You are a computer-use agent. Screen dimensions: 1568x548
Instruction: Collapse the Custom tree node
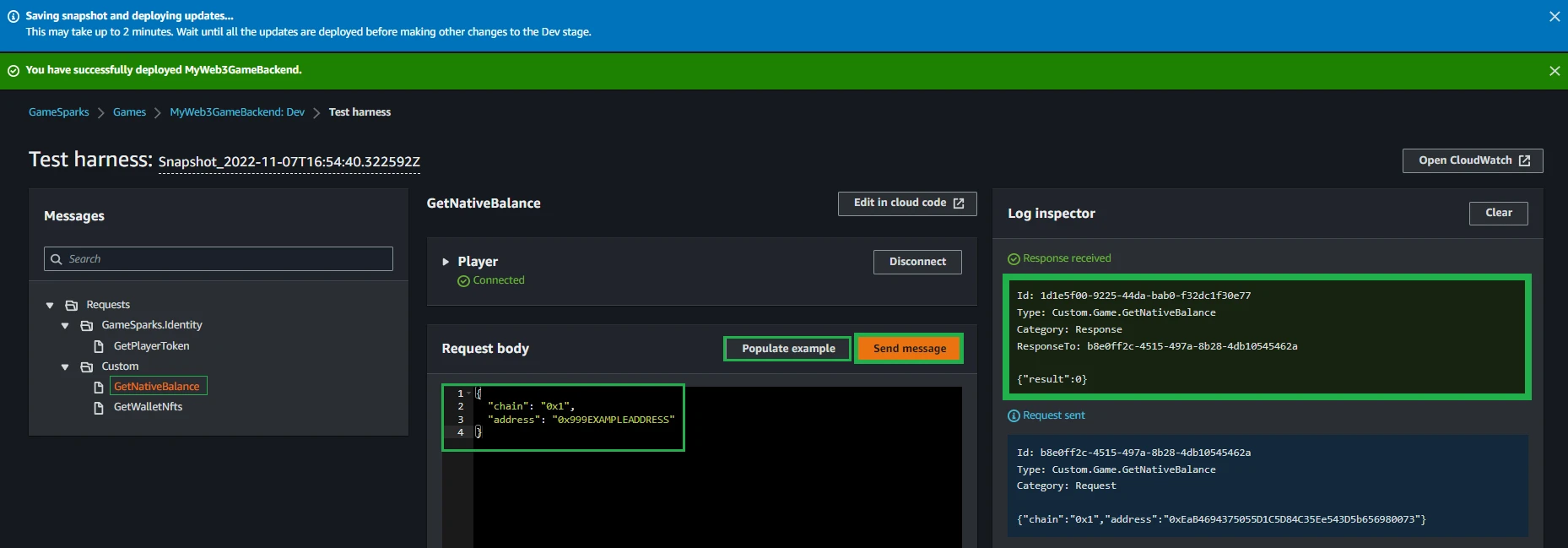tap(65, 366)
